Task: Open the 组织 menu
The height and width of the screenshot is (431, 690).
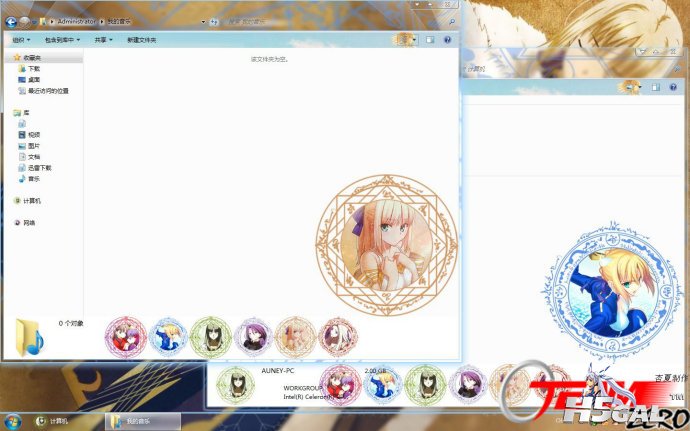Action: [x=21, y=40]
